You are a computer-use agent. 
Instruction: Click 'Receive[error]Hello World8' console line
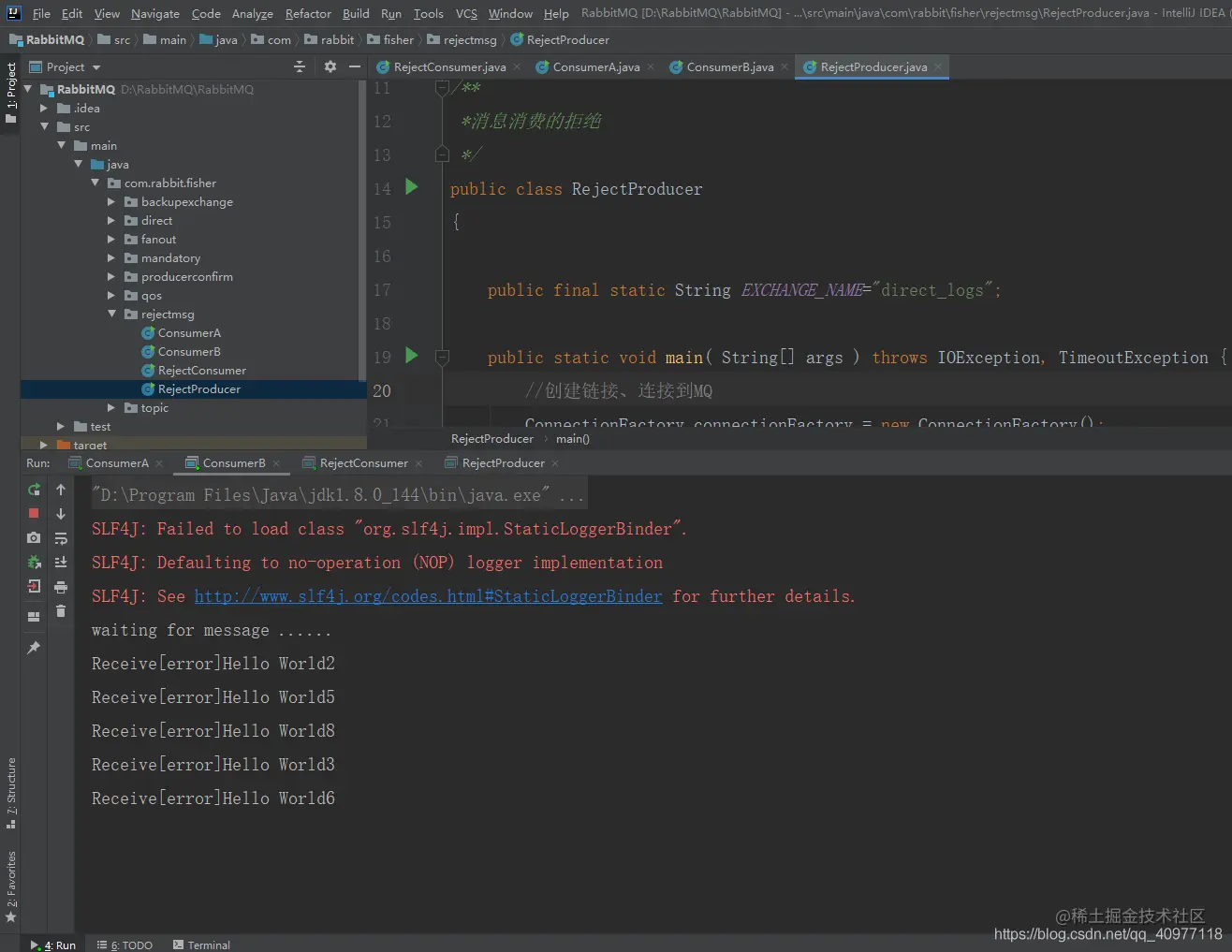tap(213, 731)
